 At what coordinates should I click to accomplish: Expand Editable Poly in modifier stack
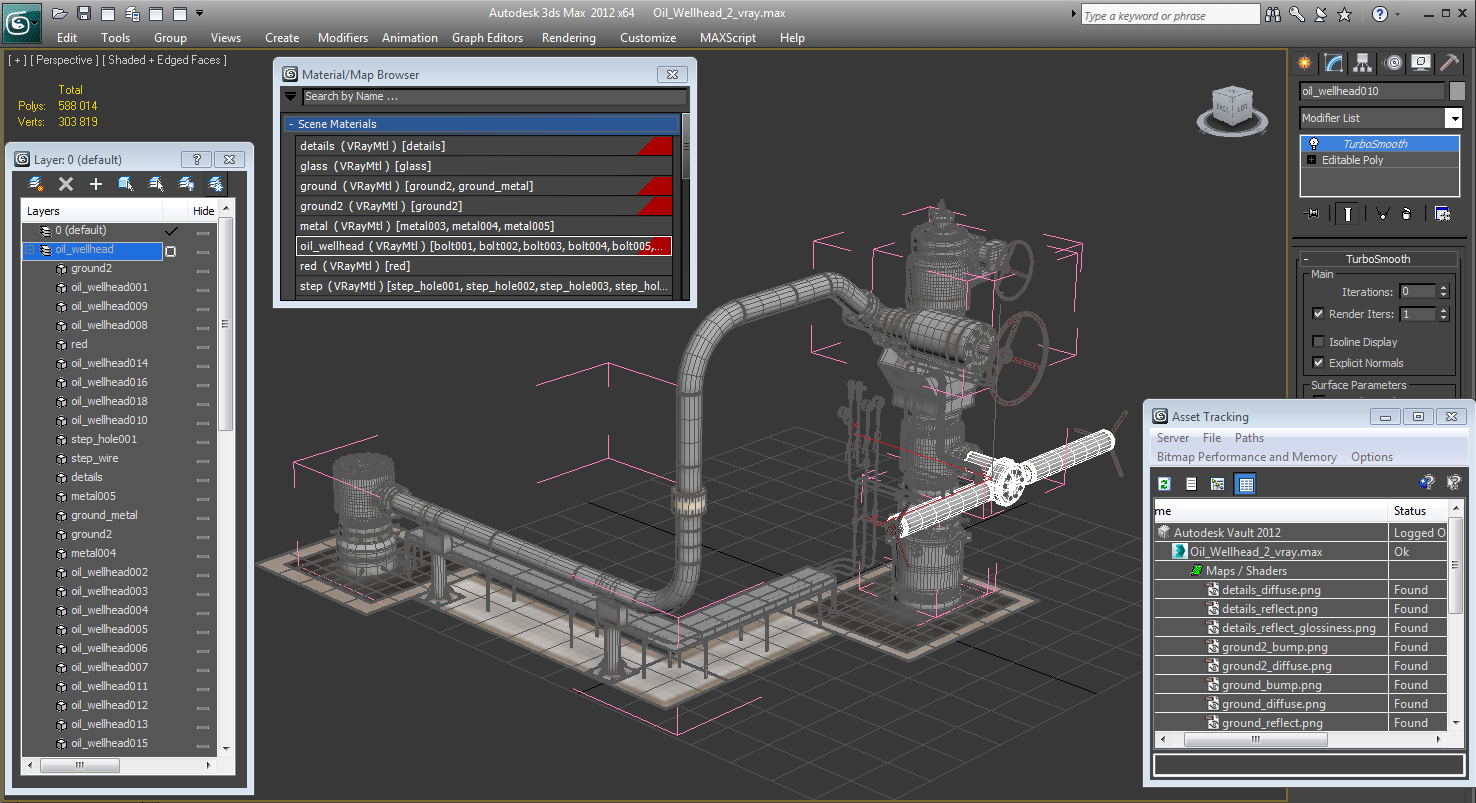1312,160
